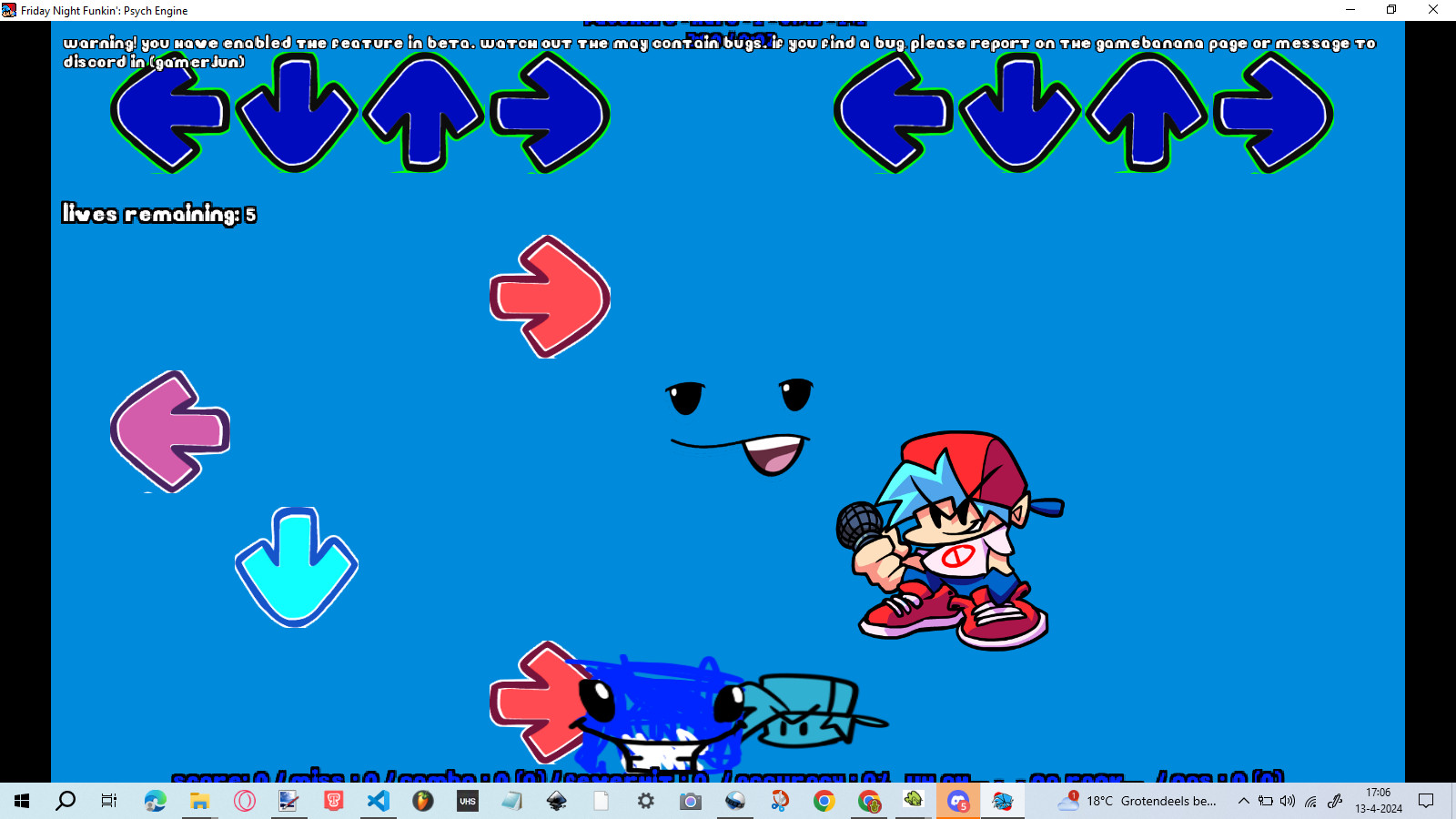Click the opponent's left strum arrow receptor
The width and height of the screenshot is (1456, 819).
point(170,113)
